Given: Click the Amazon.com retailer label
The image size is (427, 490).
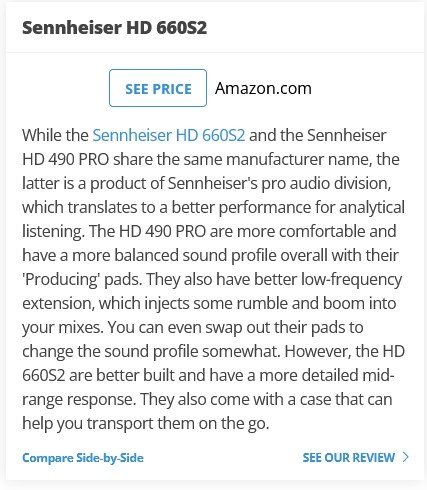Looking at the screenshot, I should click(263, 88).
